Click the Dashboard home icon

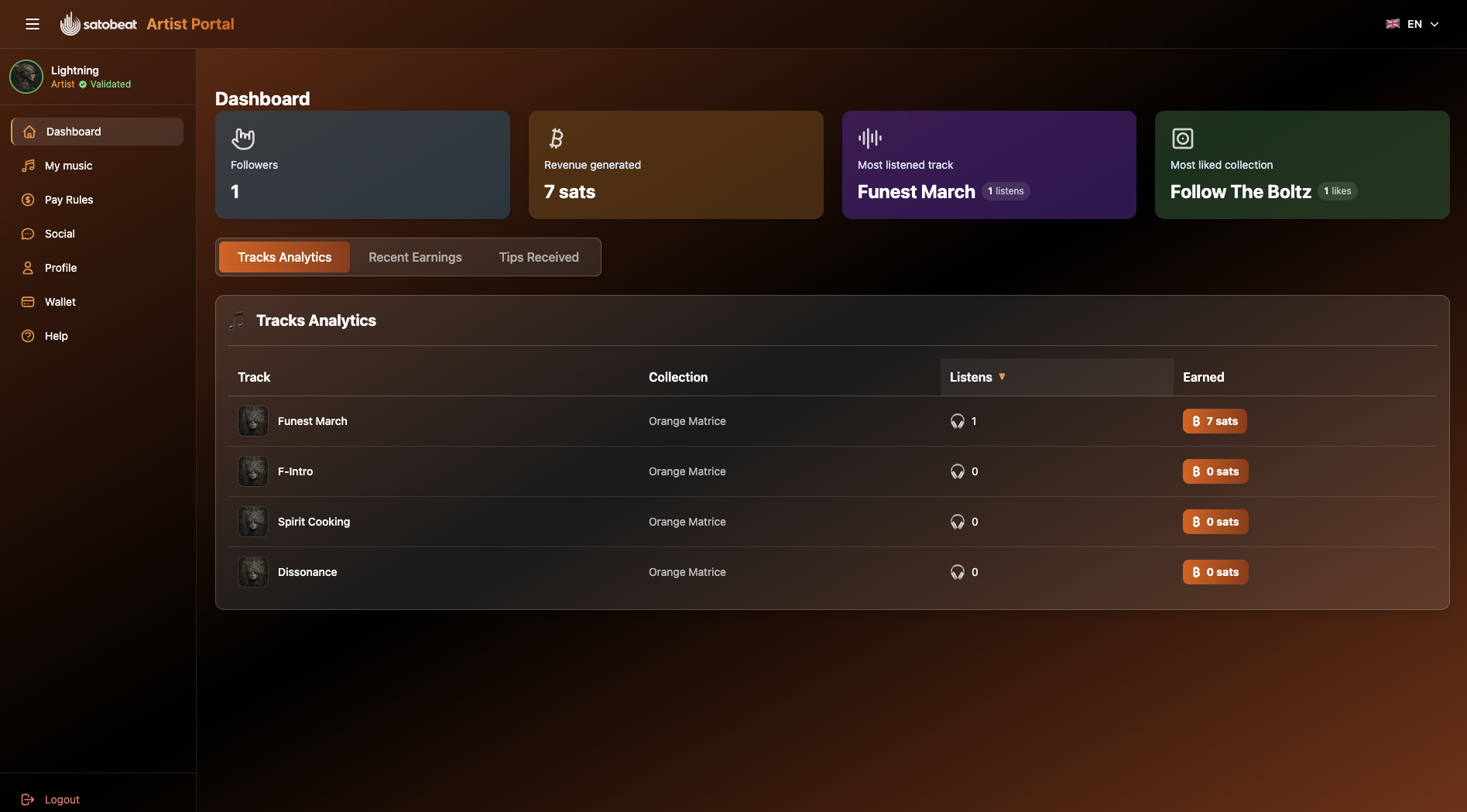(29, 132)
